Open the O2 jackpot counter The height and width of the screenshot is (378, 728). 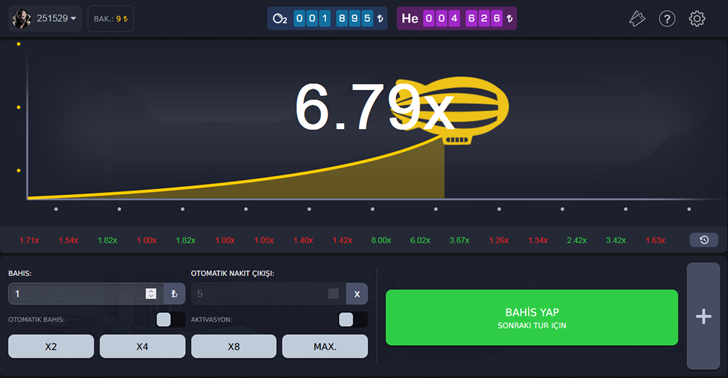tap(327, 19)
